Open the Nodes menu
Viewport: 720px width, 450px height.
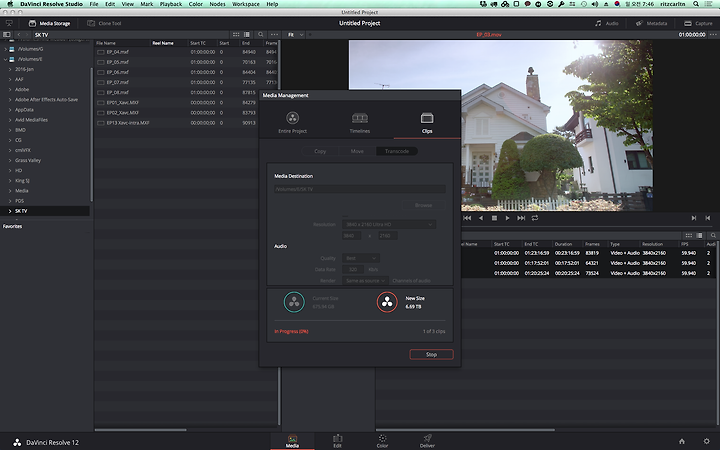pyautogui.click(x=217, y=4)
